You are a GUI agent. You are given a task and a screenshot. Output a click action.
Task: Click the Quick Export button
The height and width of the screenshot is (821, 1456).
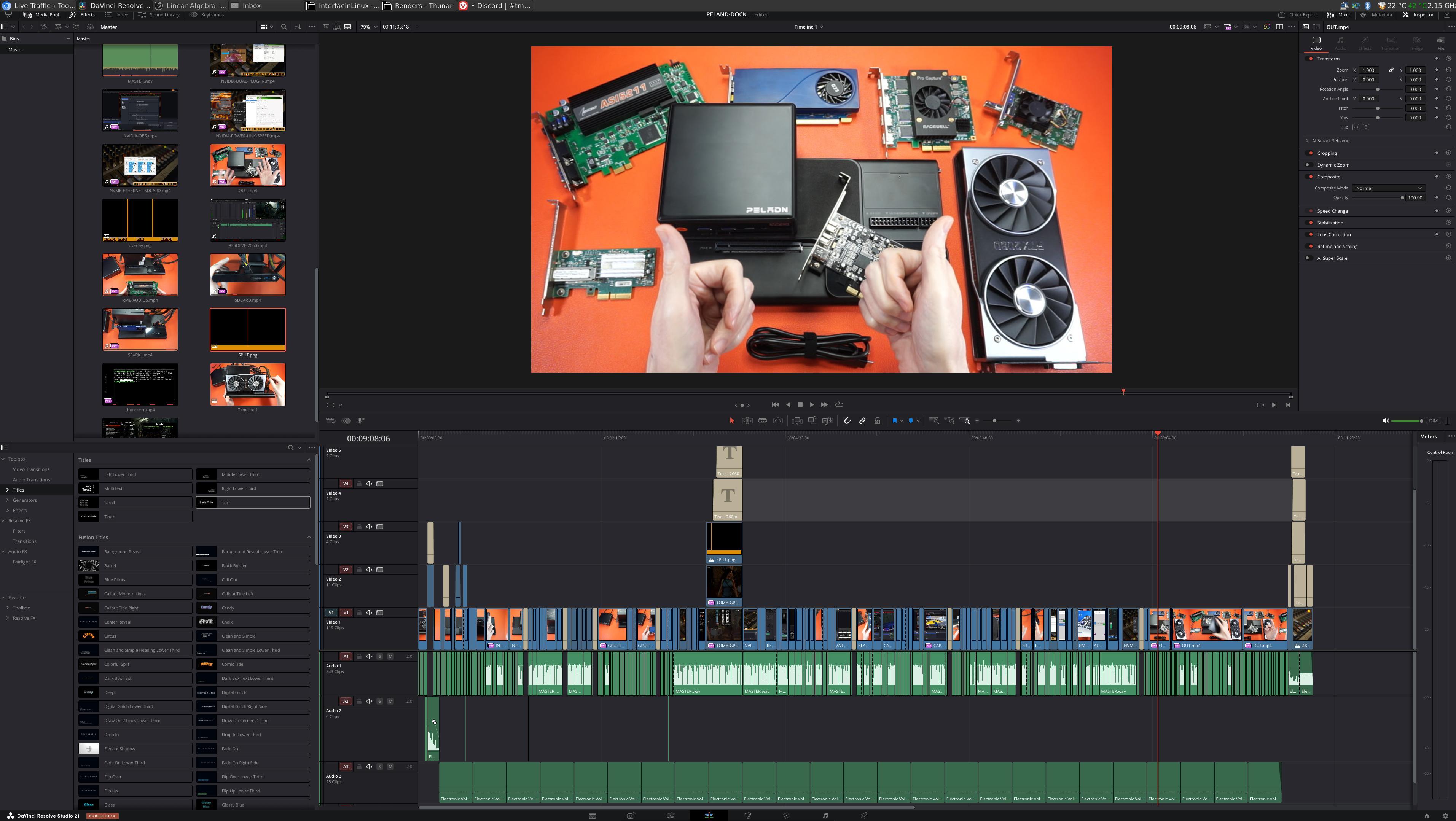coord(1297,15)
